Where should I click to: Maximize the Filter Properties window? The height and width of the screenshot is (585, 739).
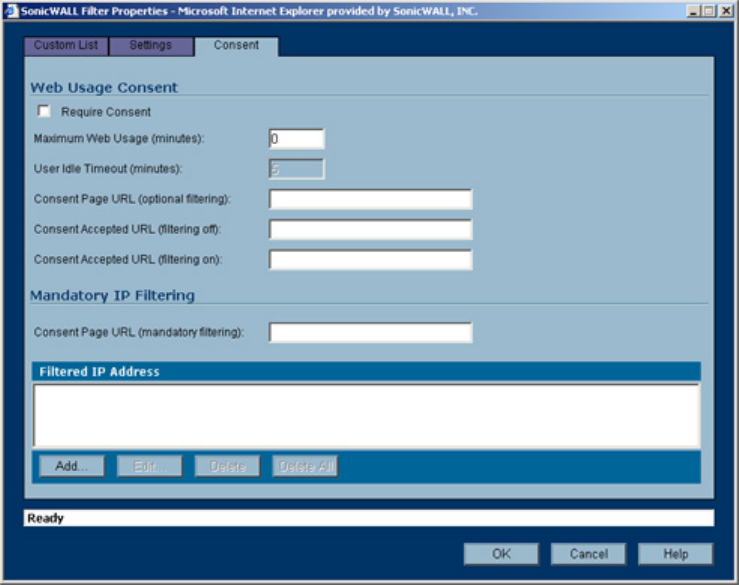point(708,11)
